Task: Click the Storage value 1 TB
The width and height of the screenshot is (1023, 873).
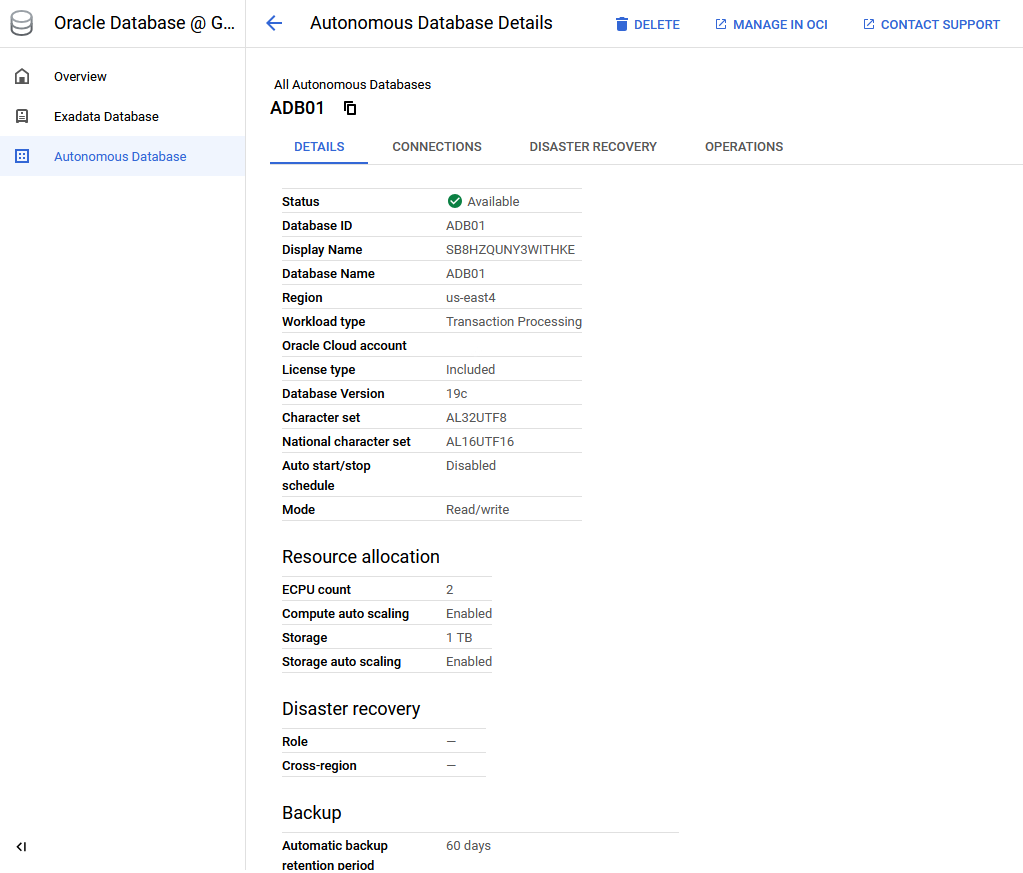Action: tap(459, 637)
